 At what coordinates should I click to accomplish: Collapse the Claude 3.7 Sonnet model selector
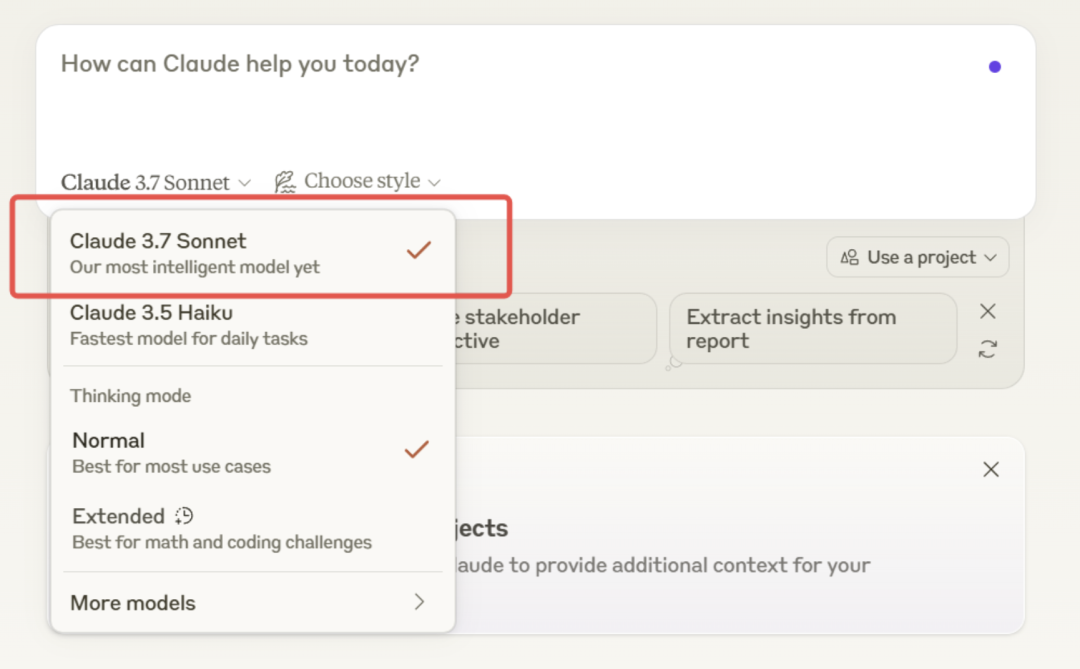(x=156, y=182)
